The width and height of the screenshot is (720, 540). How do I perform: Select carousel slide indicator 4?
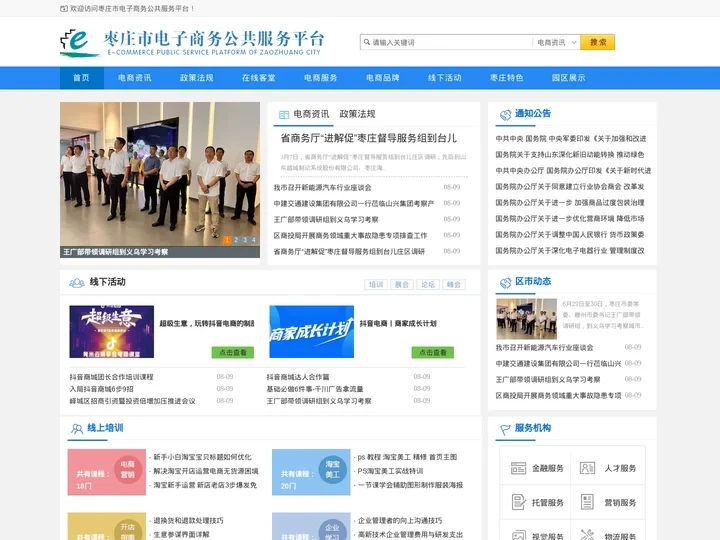pyautogui.click(x=253, y=240)
